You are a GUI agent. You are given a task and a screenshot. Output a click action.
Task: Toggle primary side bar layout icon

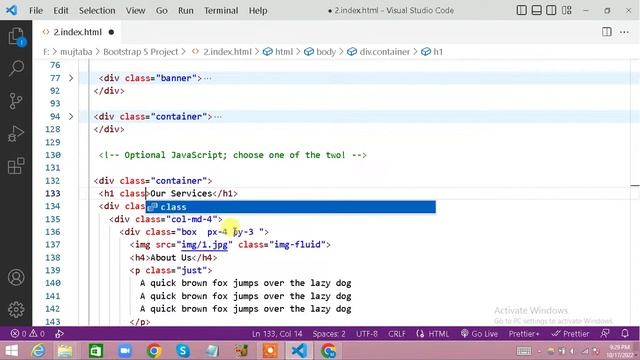coord(521,10)
